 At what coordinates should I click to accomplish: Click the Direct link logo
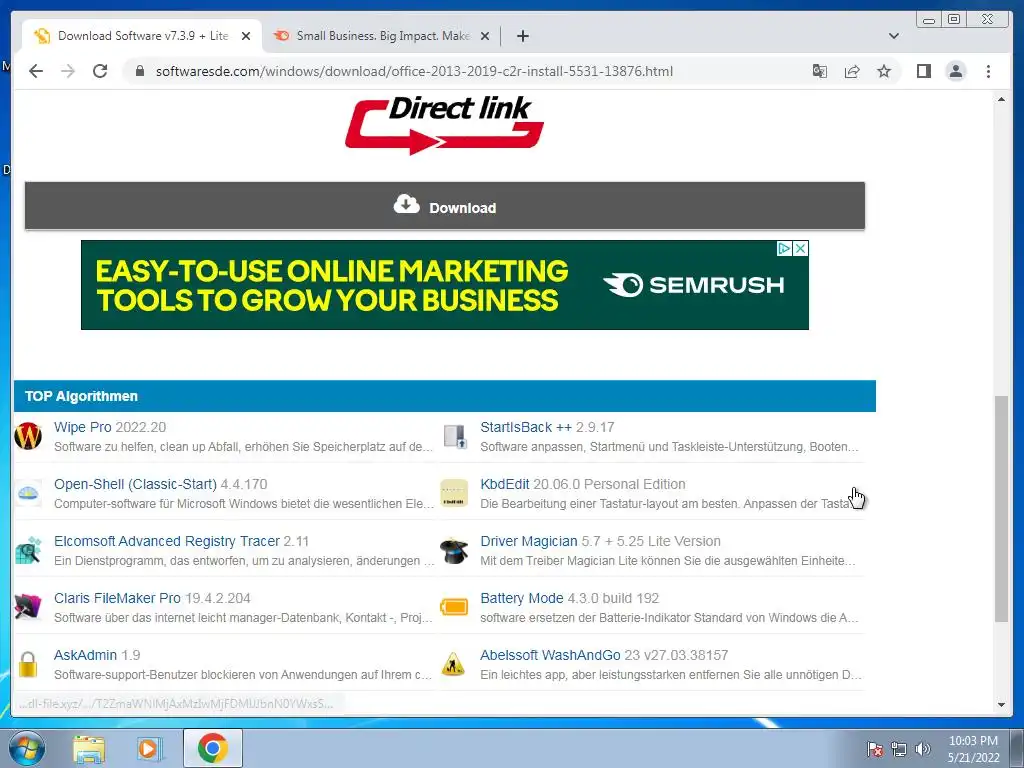[x=444, y=125]
